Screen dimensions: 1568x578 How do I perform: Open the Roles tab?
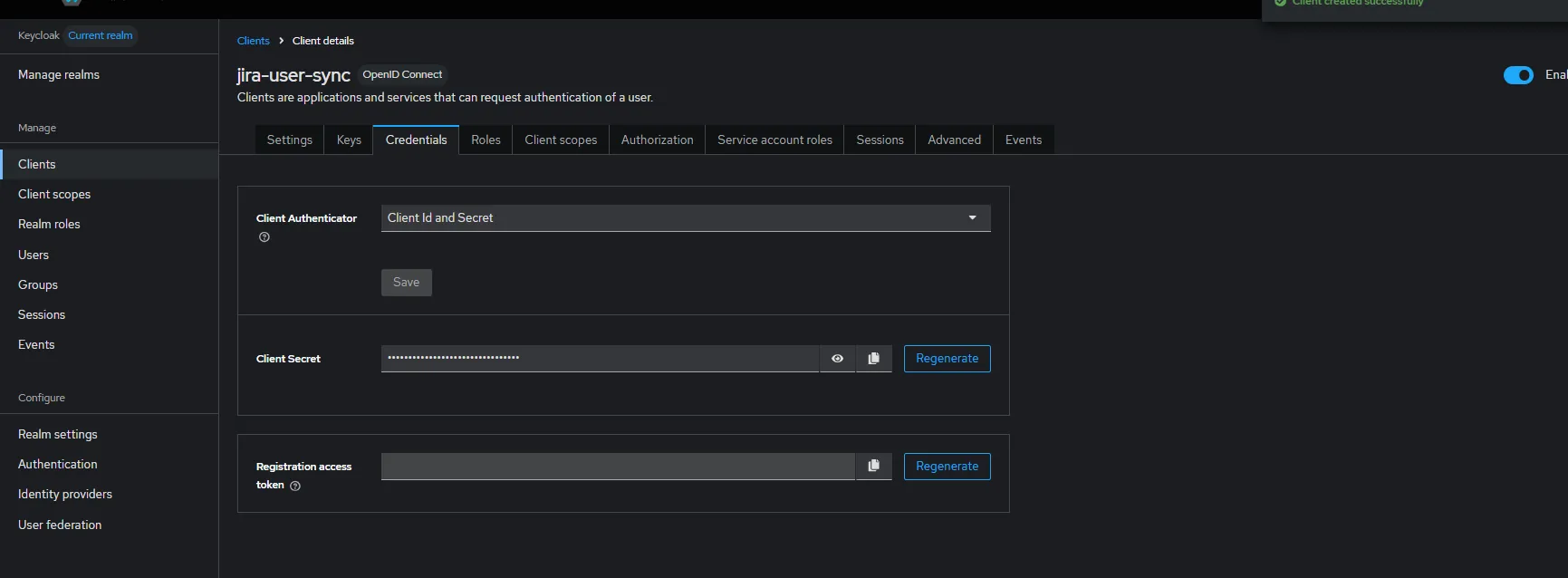click(486, 140)
